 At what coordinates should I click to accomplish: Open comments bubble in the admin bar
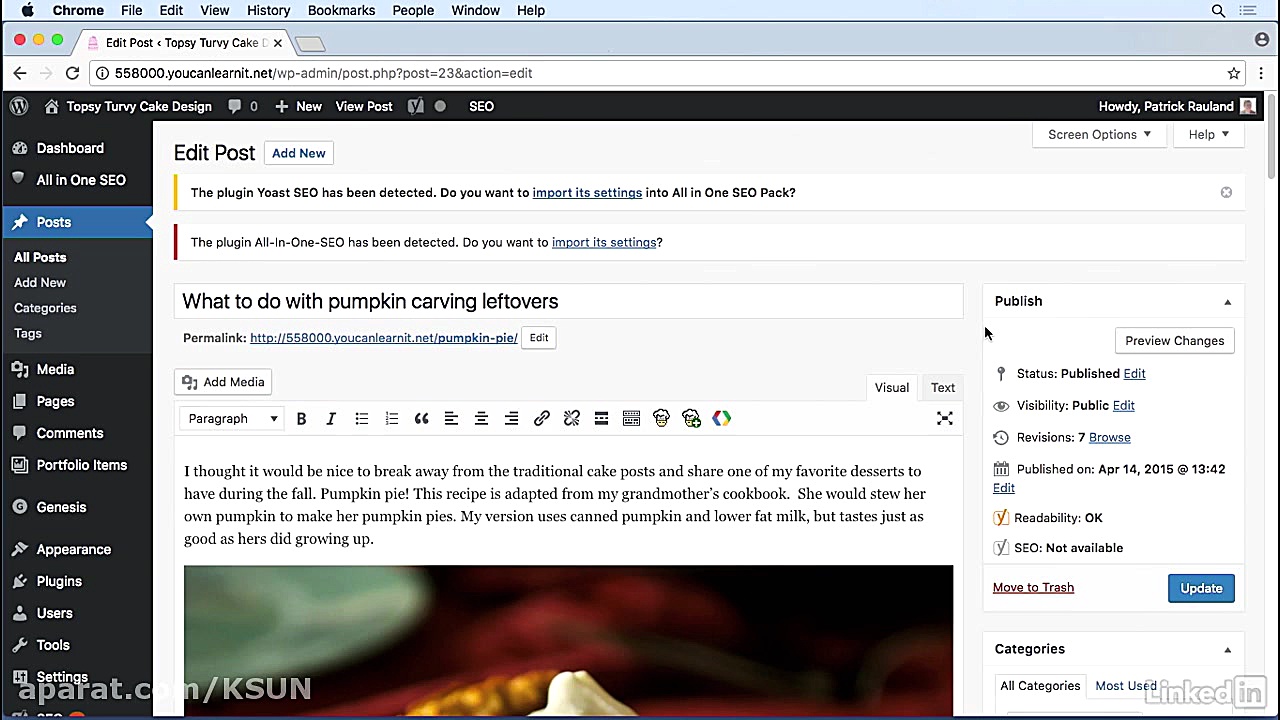pyautogui.click(x=243, y=106)
